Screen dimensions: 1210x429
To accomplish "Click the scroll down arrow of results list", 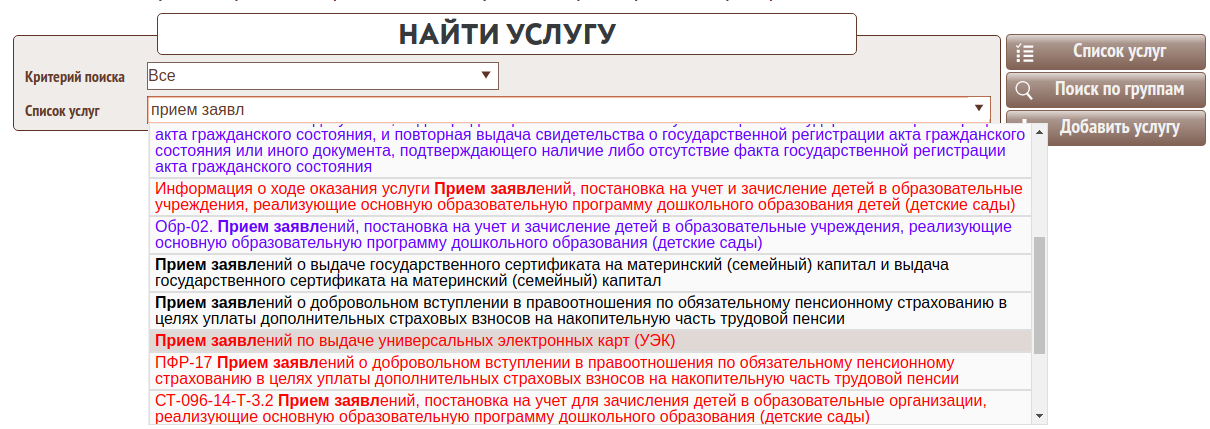I will (x=1039, y=416).
